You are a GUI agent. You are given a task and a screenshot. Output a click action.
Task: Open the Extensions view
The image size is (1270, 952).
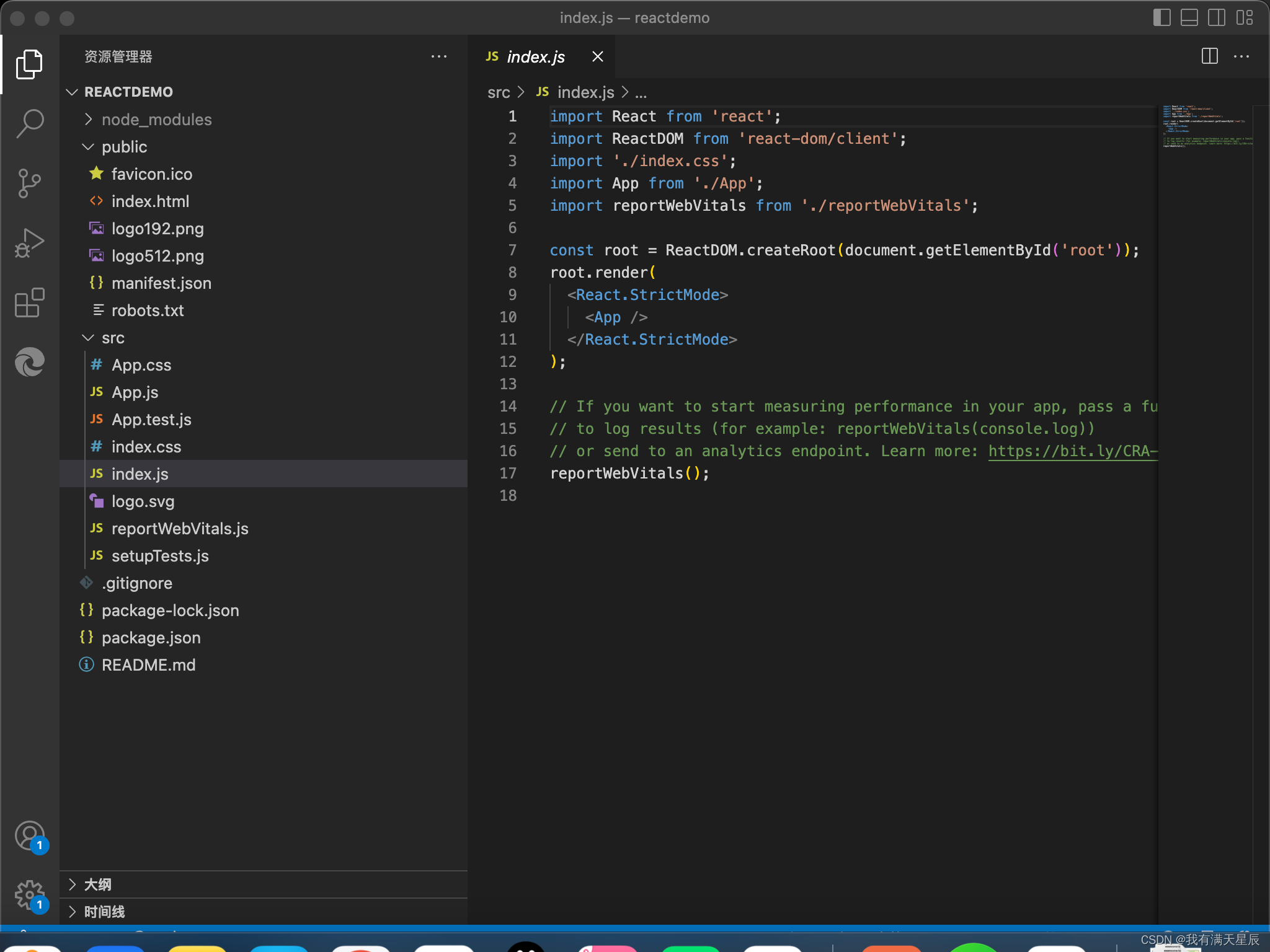[29, 303]
